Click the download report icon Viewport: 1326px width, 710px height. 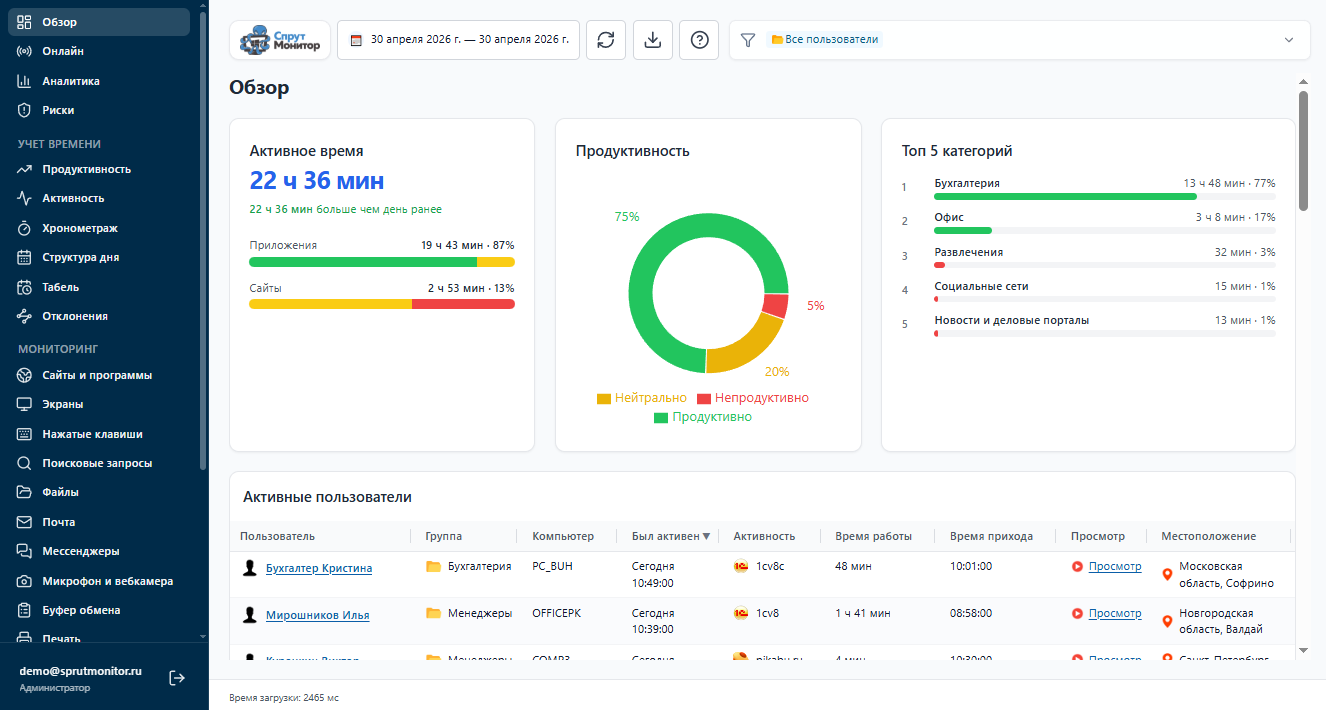pos(653,40)
